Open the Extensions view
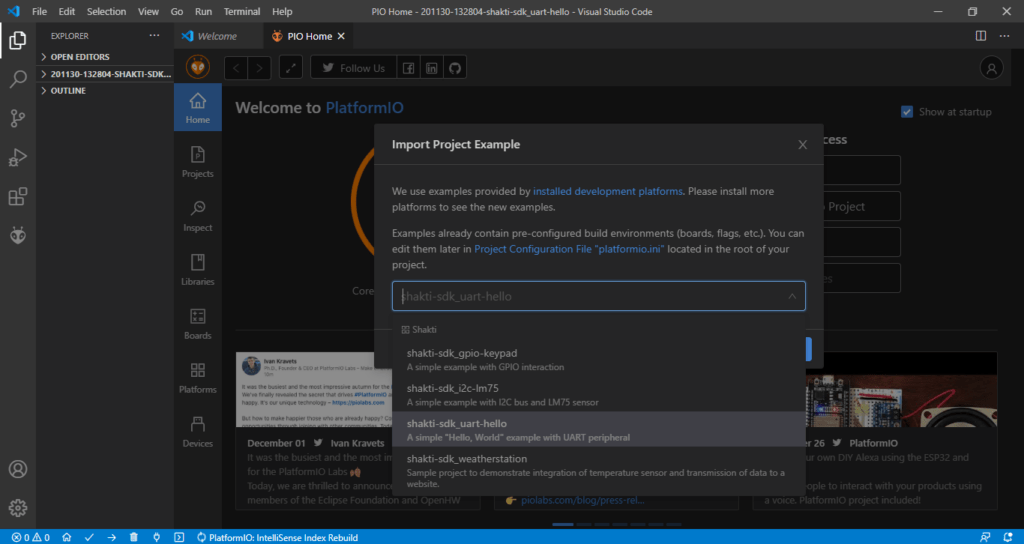This screenshot has width=1024, height=544. point(18,196)
